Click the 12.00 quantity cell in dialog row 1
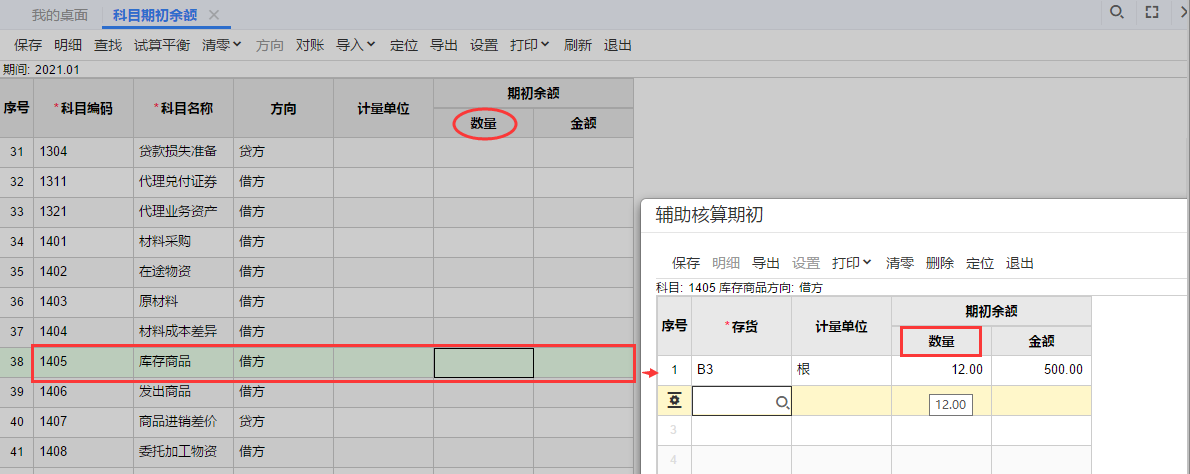Image resolution: width=1190 pixels, height=474 pixels. (x=941, y=370)
